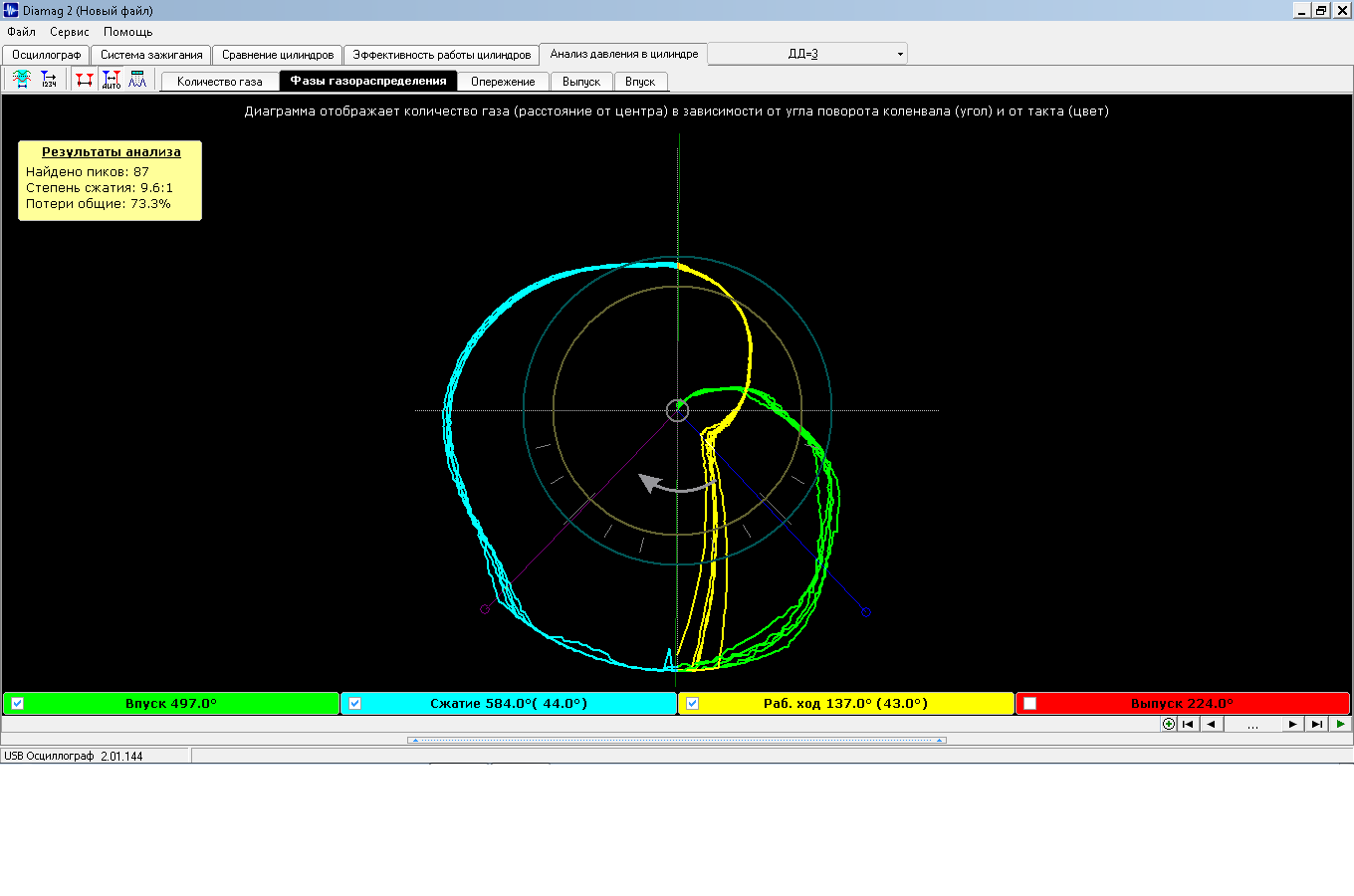Click the cyan Сжатие 584.0° phase bar
The image size is (1354, 896).
509,704
